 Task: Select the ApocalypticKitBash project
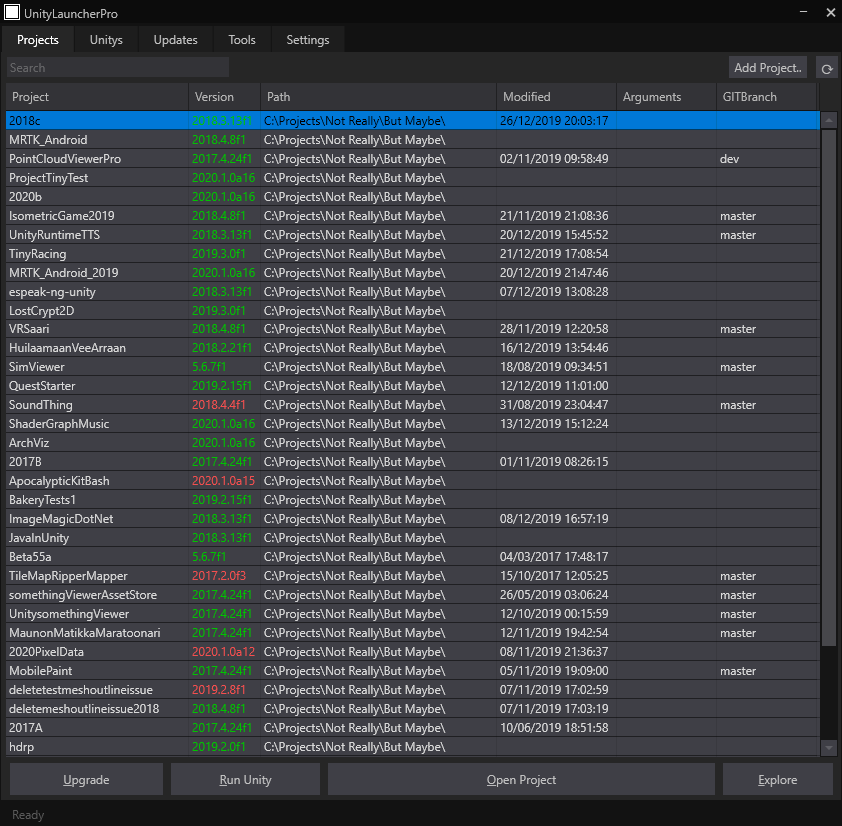coord(412,481)
